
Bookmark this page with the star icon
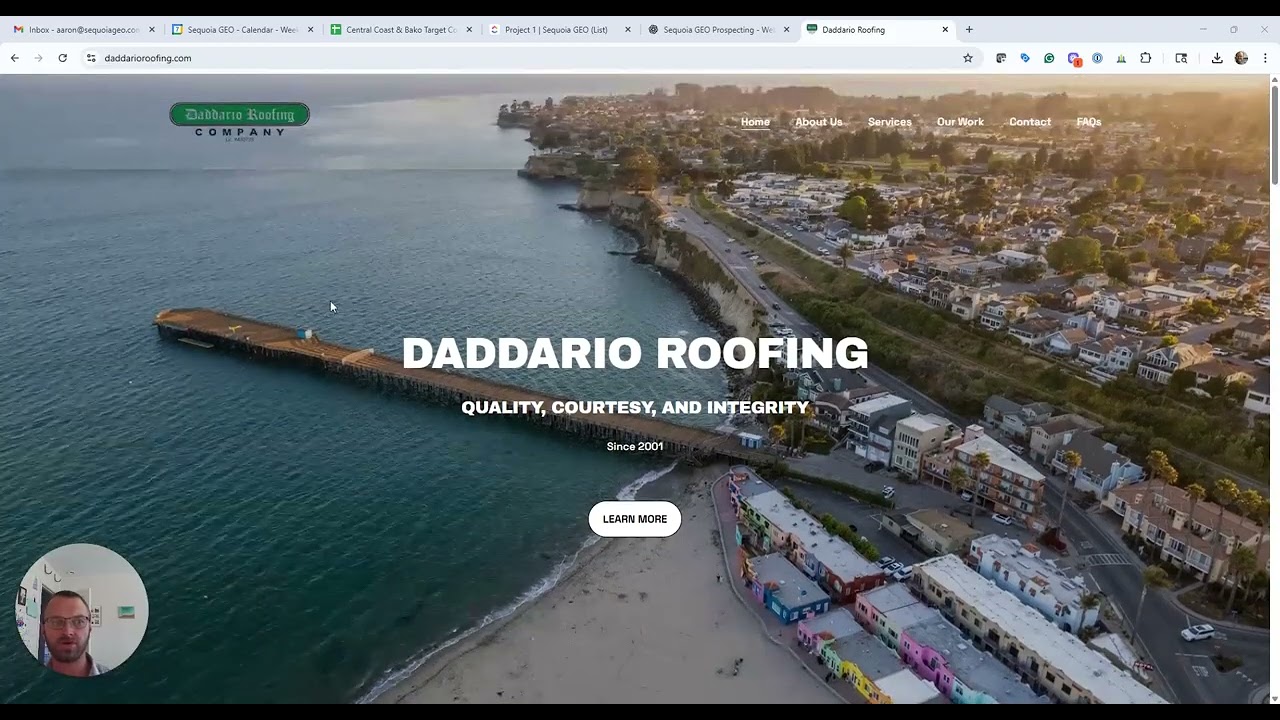pos(968,58)
